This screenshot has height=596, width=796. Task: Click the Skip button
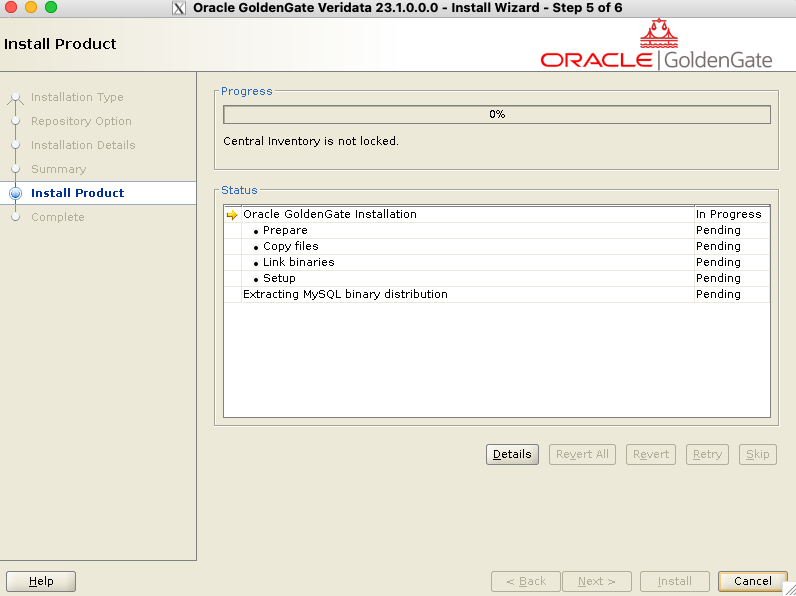(x=758, y=454)
